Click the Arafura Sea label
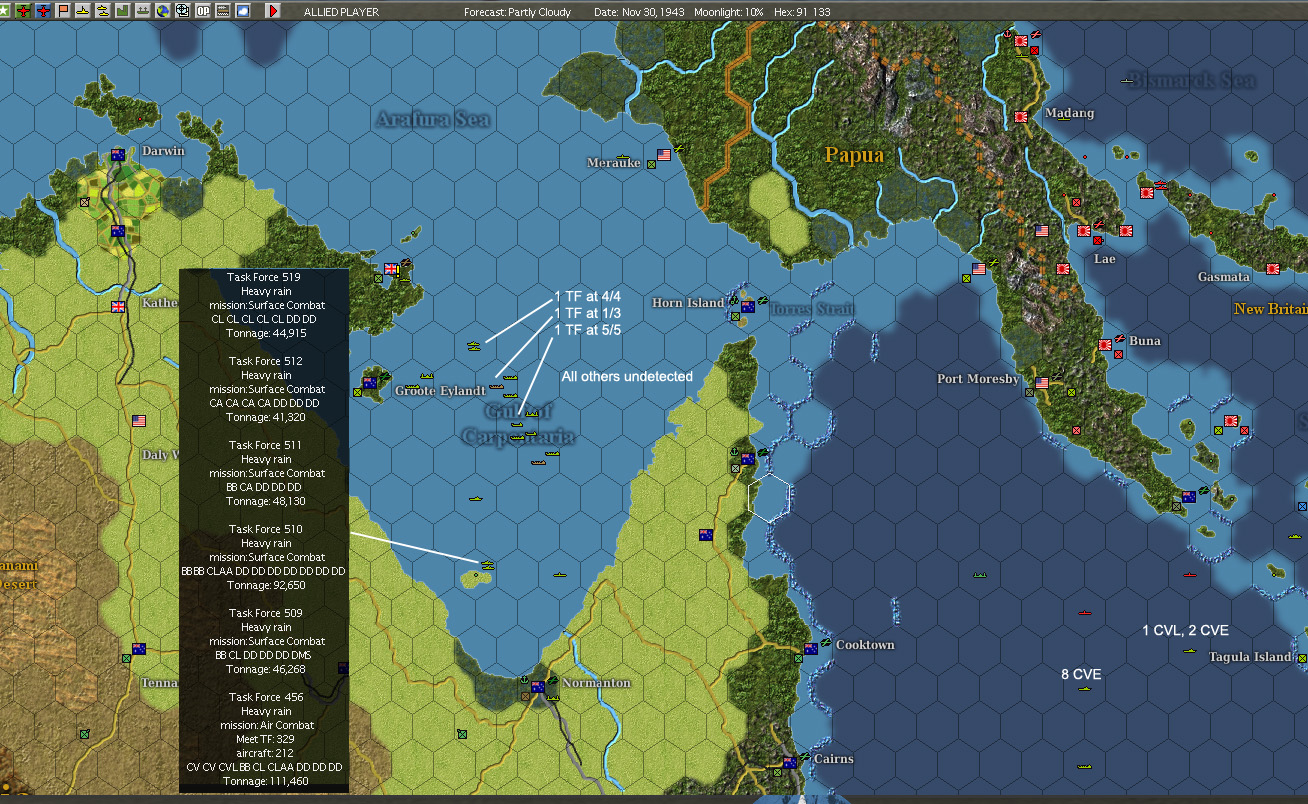The image size is (1308, 804). point(433,120)
